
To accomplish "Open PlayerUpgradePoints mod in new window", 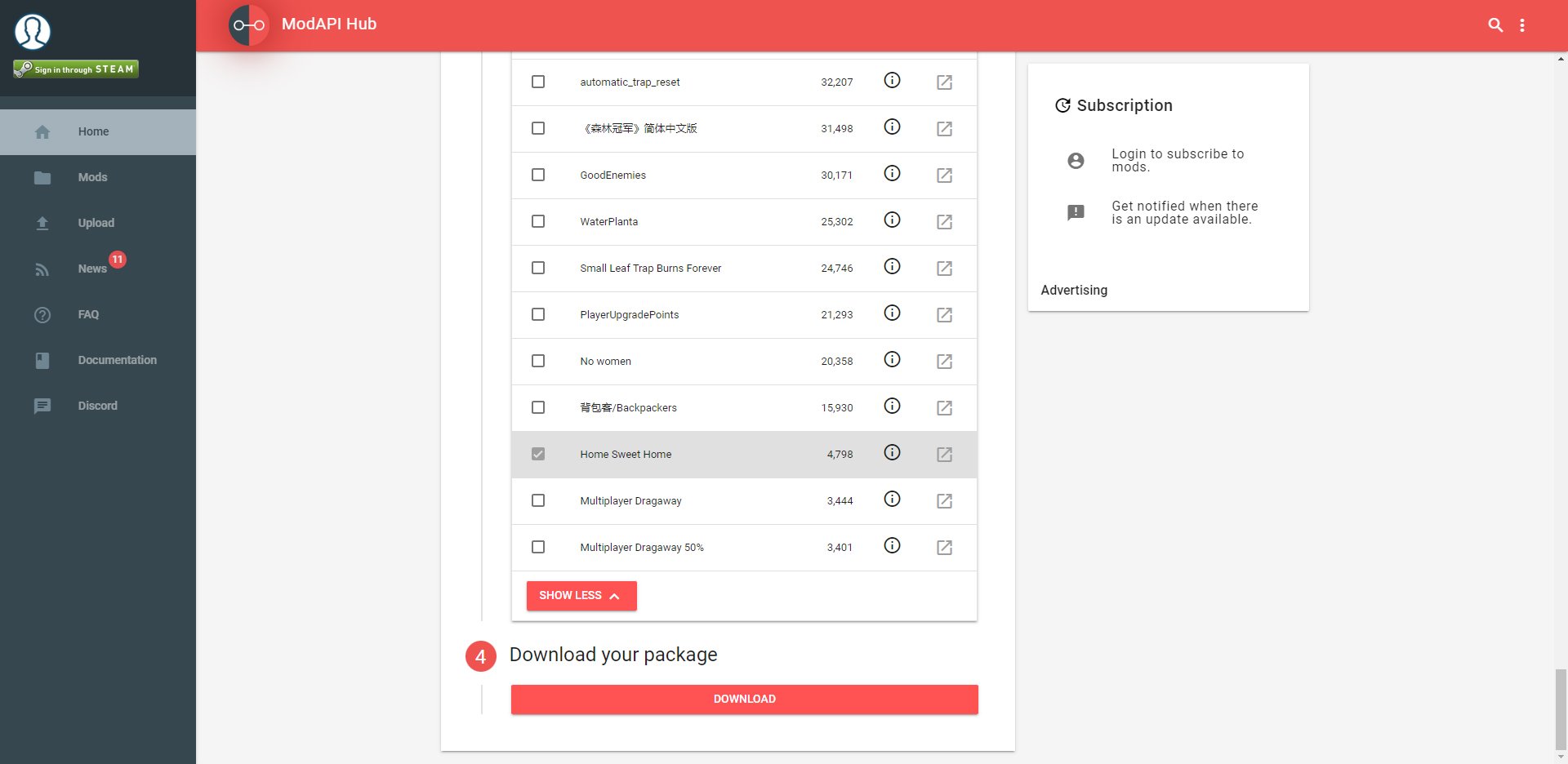I will [x=944, y=315].
